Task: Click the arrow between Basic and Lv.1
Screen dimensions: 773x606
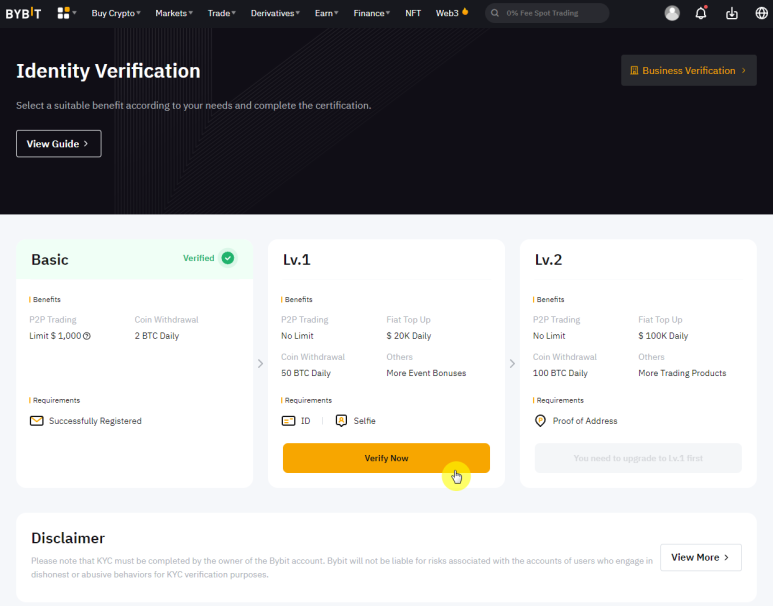Action: coord(260,363)
